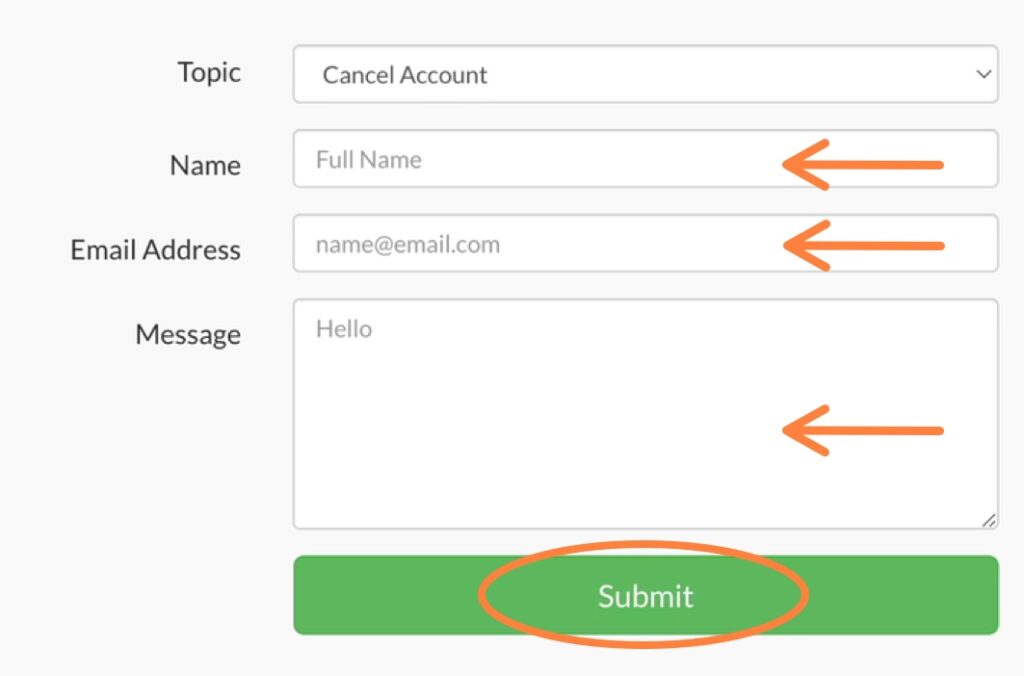Select the "Cancel Account" text in Topic
The image size is (1024, 676).
pyautogui.click(x=405, y=75)
